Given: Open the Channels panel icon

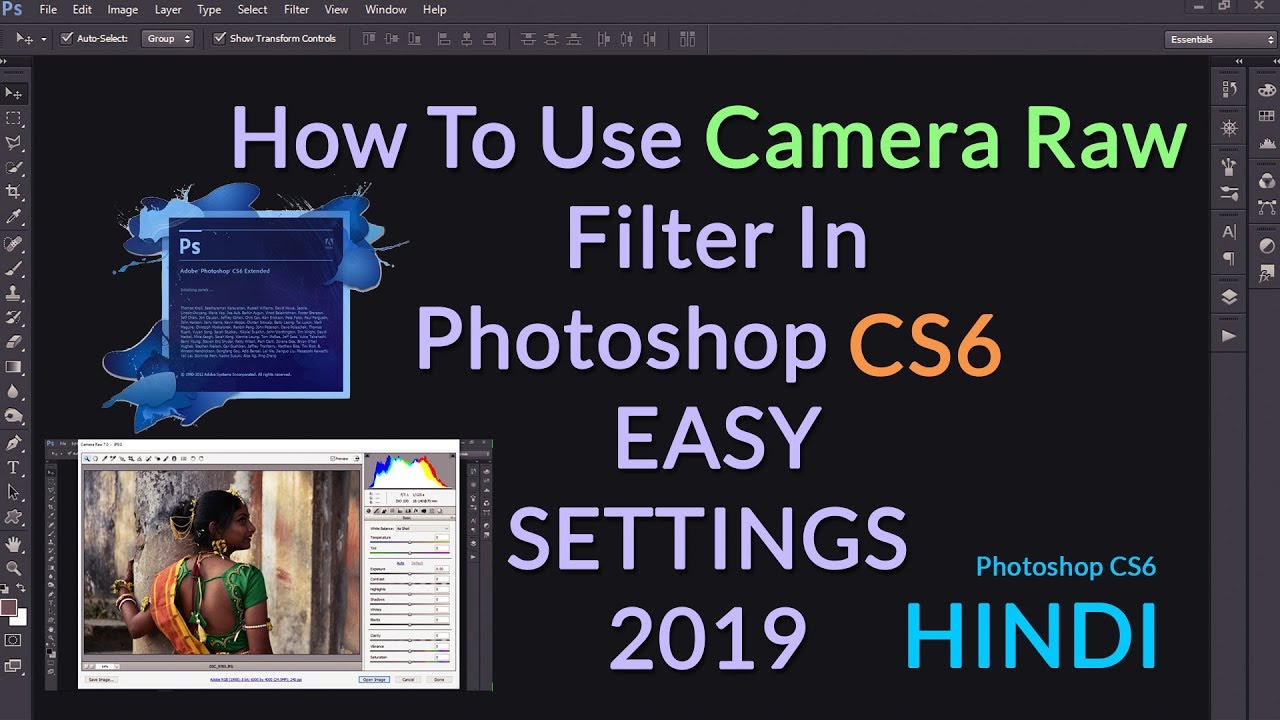Looking at the screenshot, I should pyautogui.click(x=1267, y=181).
